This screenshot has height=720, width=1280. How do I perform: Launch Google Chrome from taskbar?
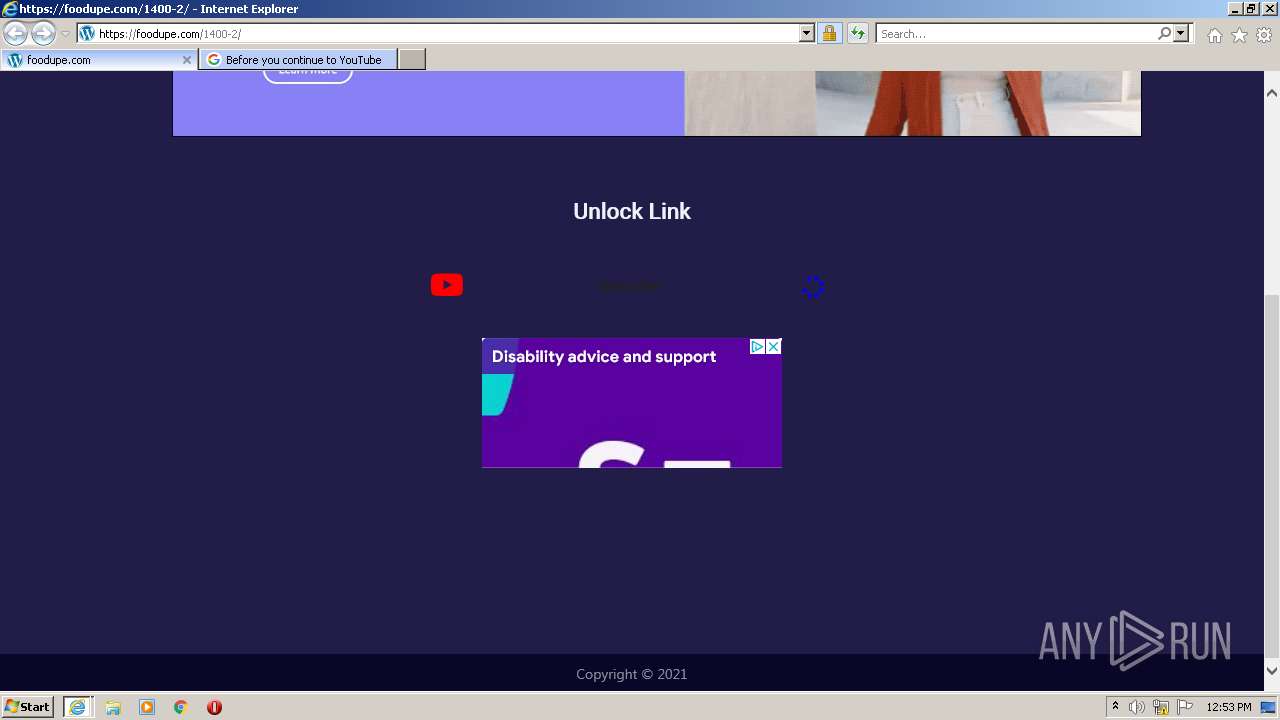point(181,707)
